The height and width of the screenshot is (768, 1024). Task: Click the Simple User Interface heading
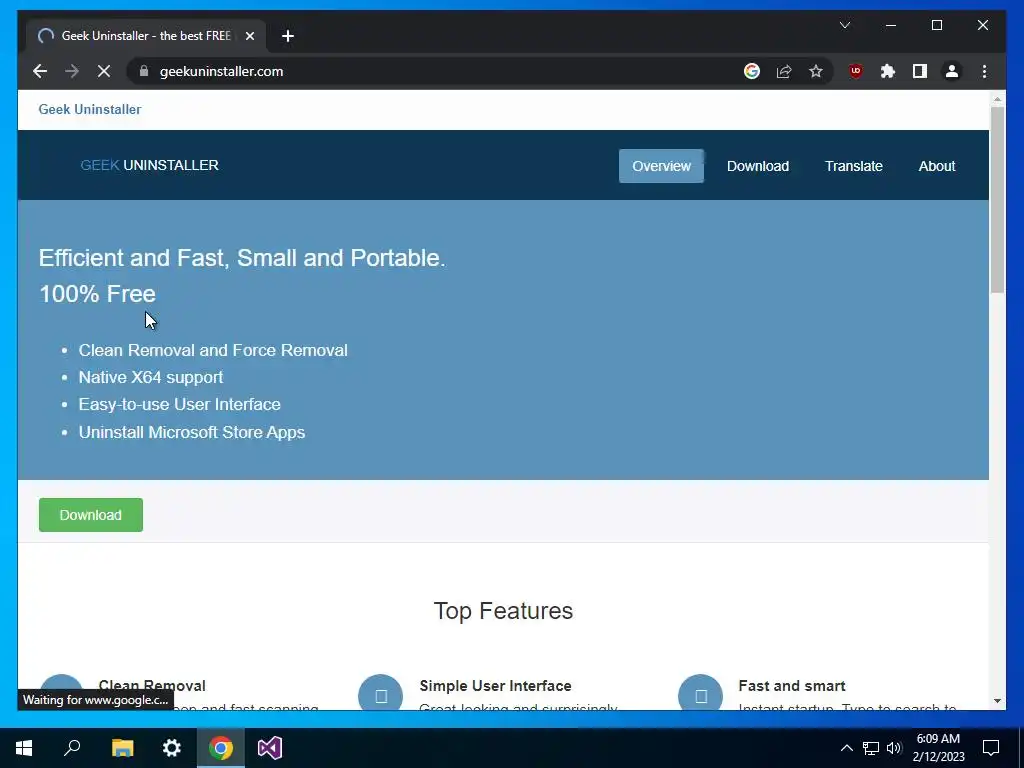click(495, 686)
